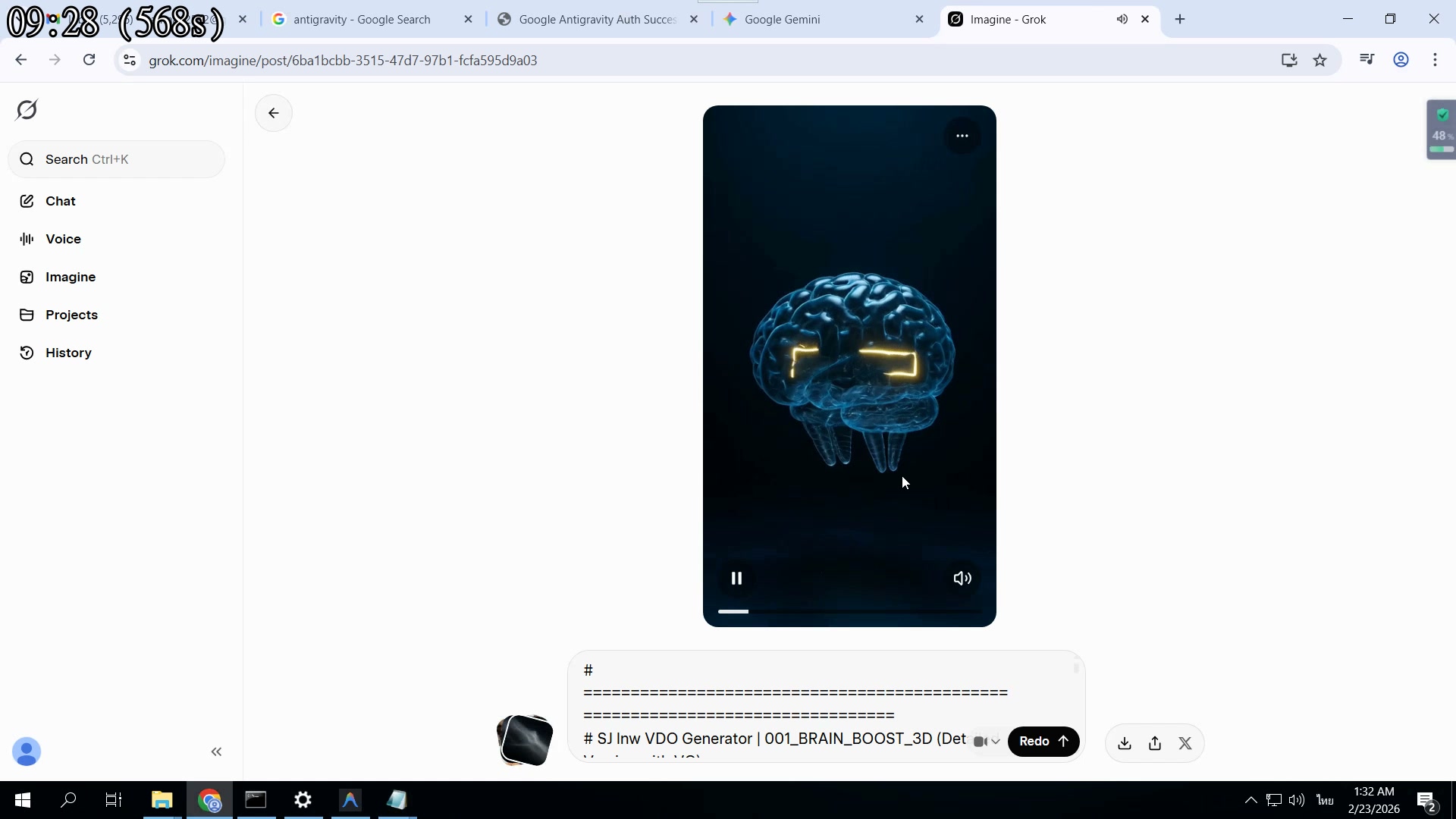
Task: Download the generated video
Action: tap(1125, 743)
